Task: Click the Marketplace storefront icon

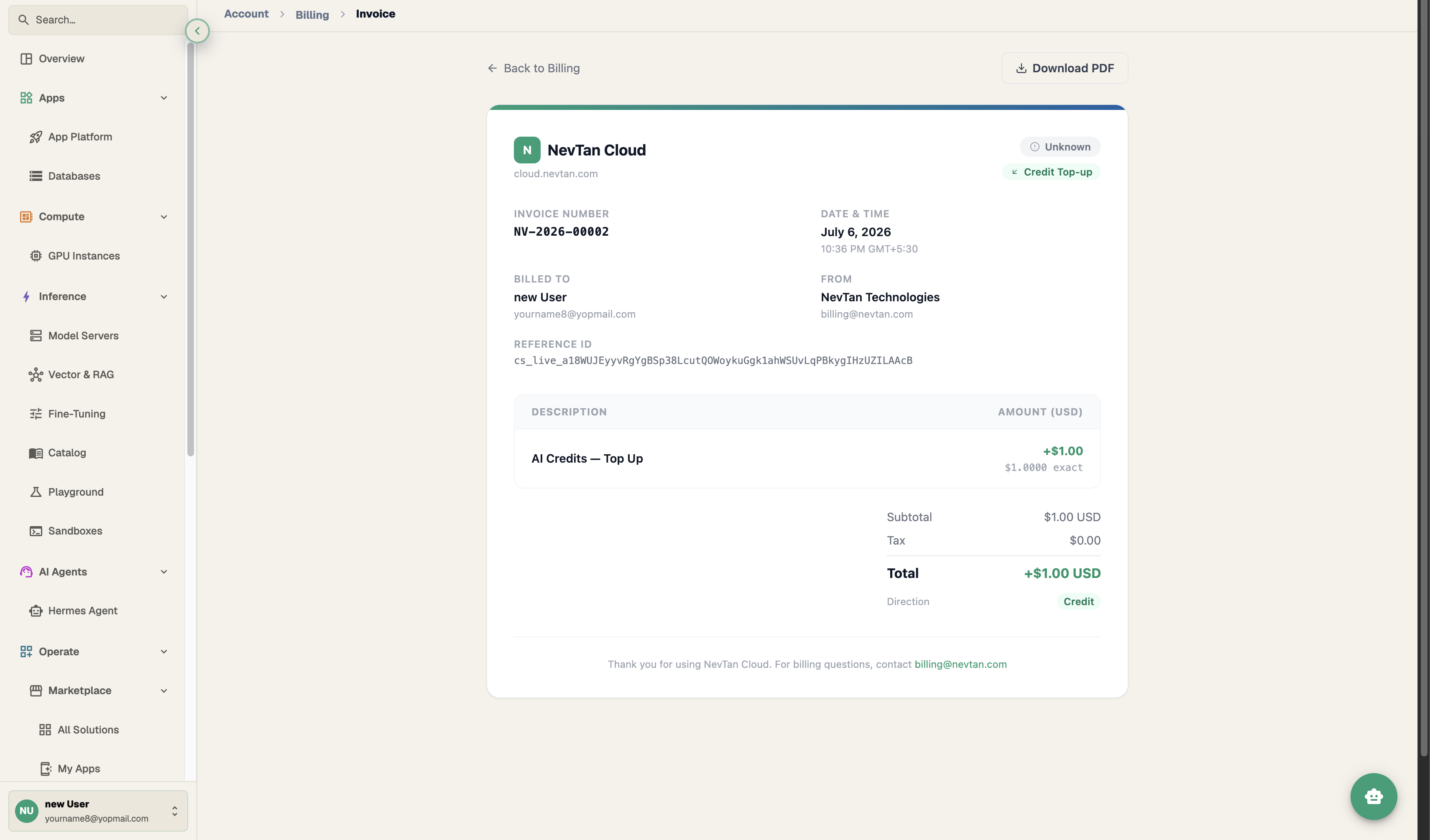Action: [x=36, y=690]
